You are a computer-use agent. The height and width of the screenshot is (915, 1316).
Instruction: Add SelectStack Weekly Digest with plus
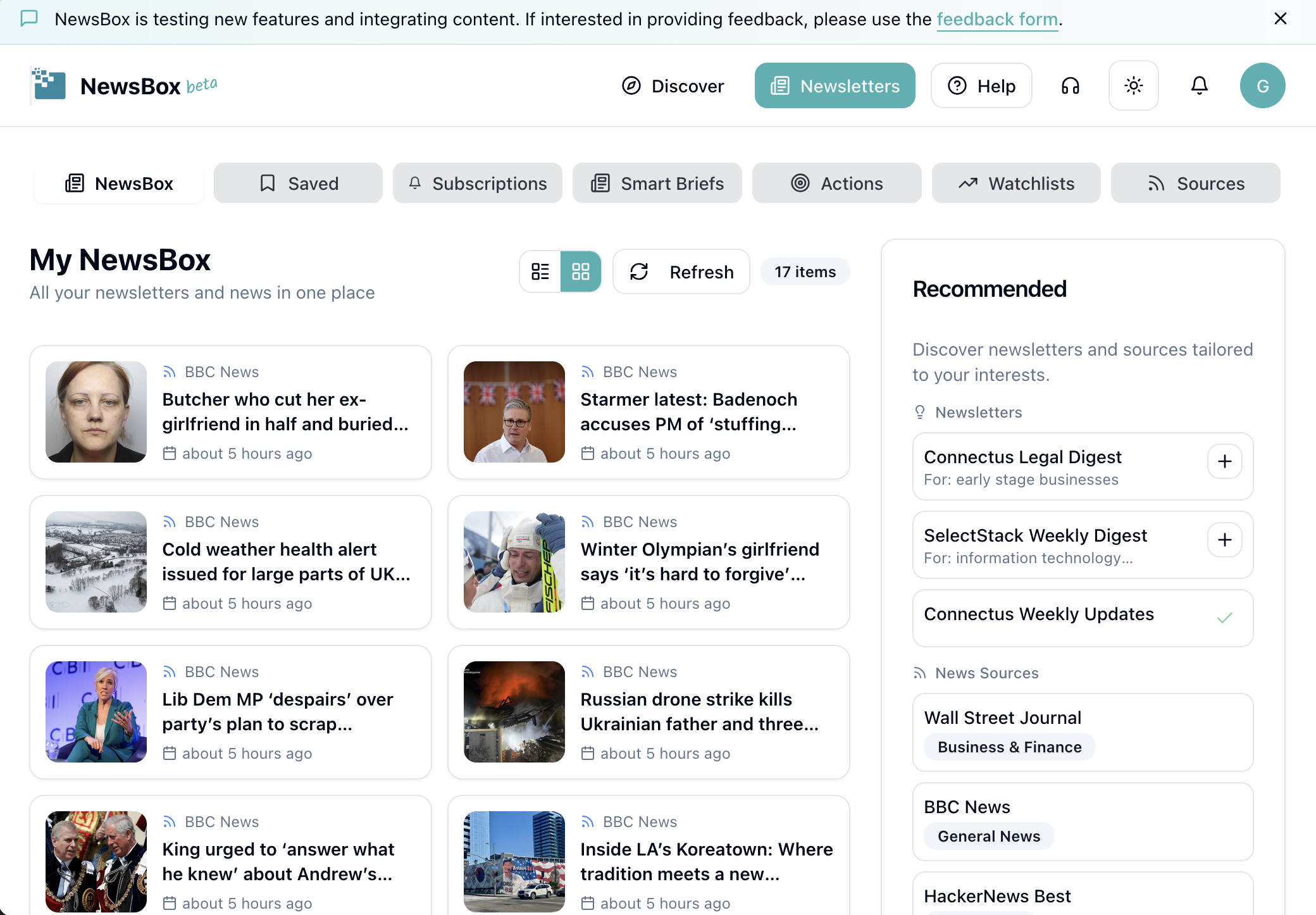click(x=1224, y=540)
